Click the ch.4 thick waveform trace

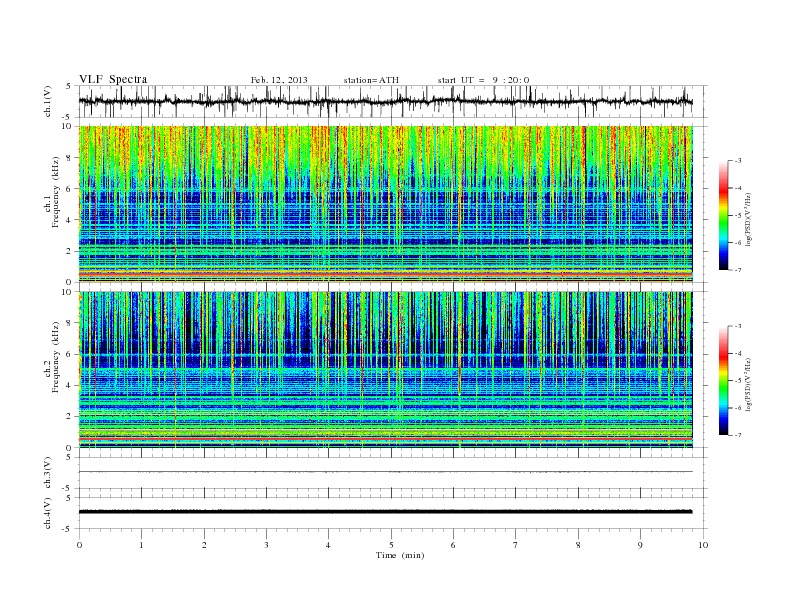[x=385, y=512]
